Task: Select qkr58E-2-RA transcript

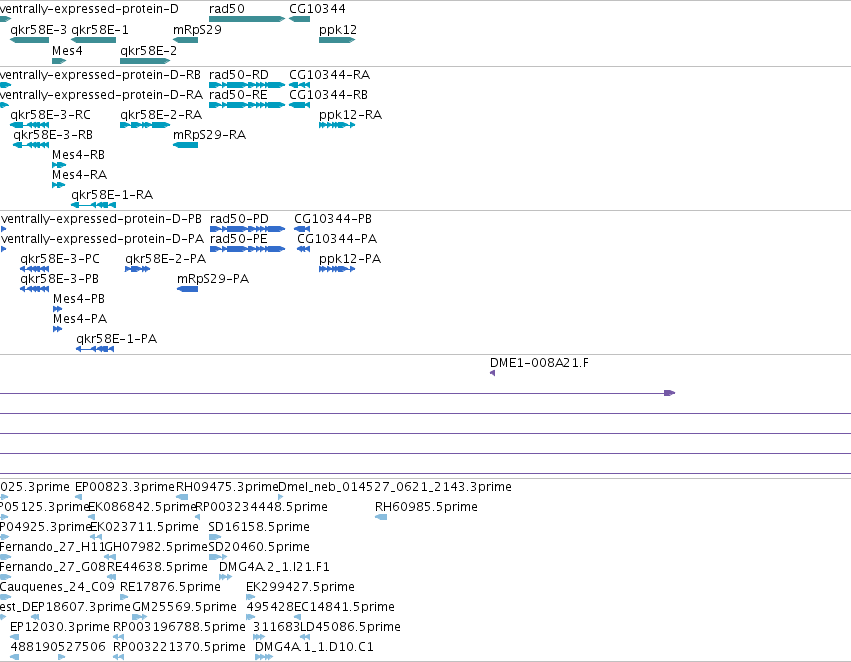Action: click(145, 125)
